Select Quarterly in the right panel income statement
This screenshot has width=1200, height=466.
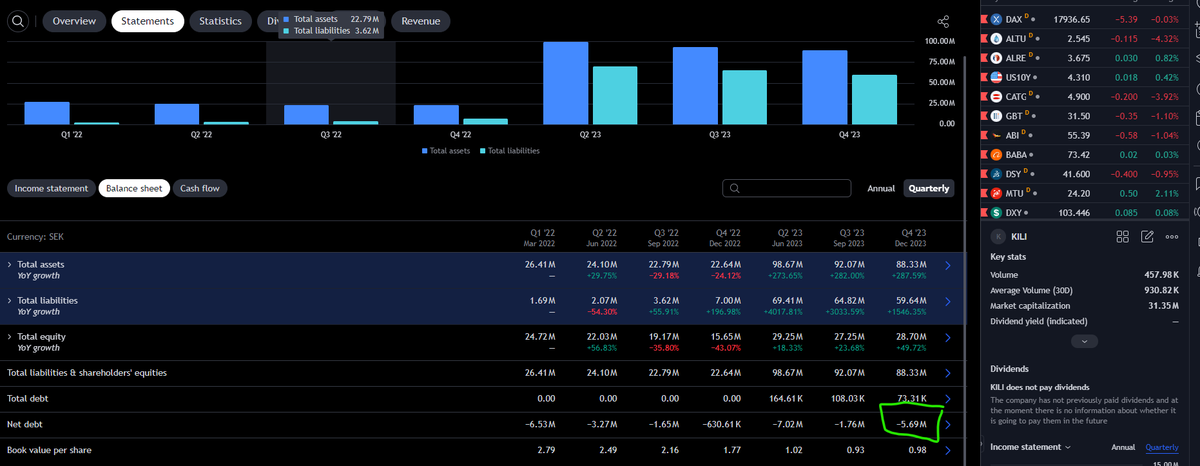1162,446
